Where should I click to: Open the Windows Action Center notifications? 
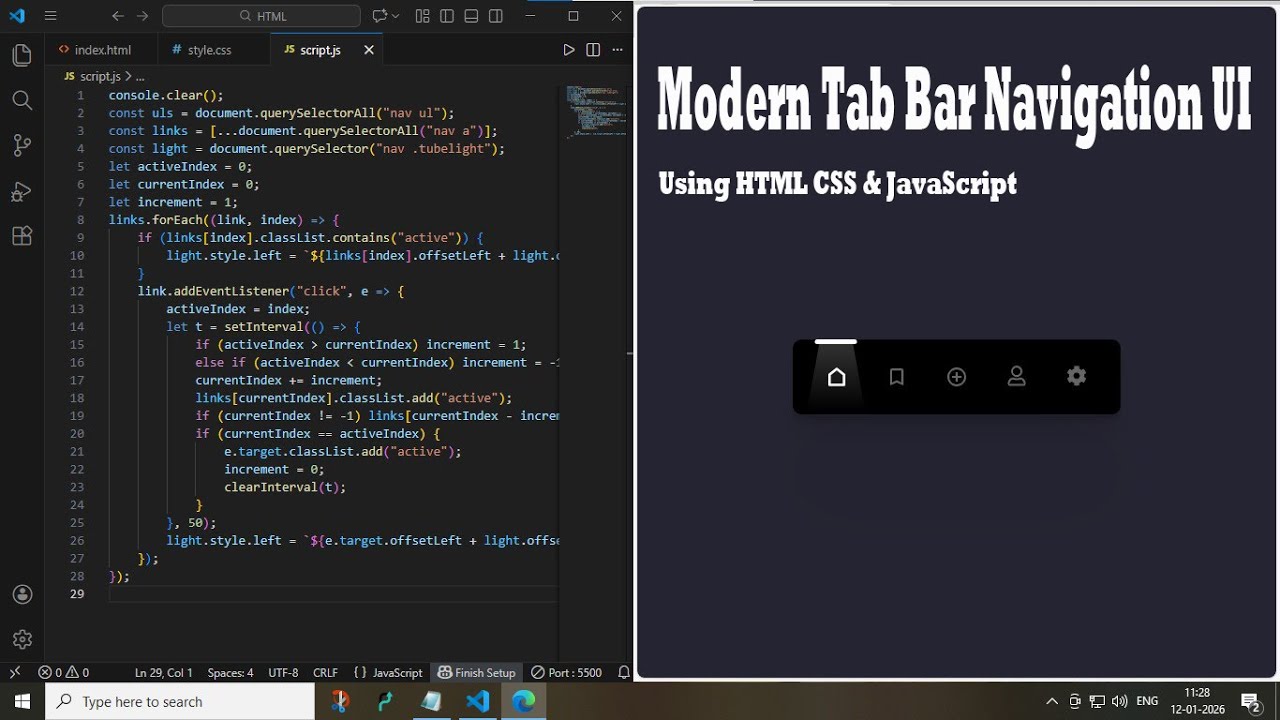[1251, 701]
